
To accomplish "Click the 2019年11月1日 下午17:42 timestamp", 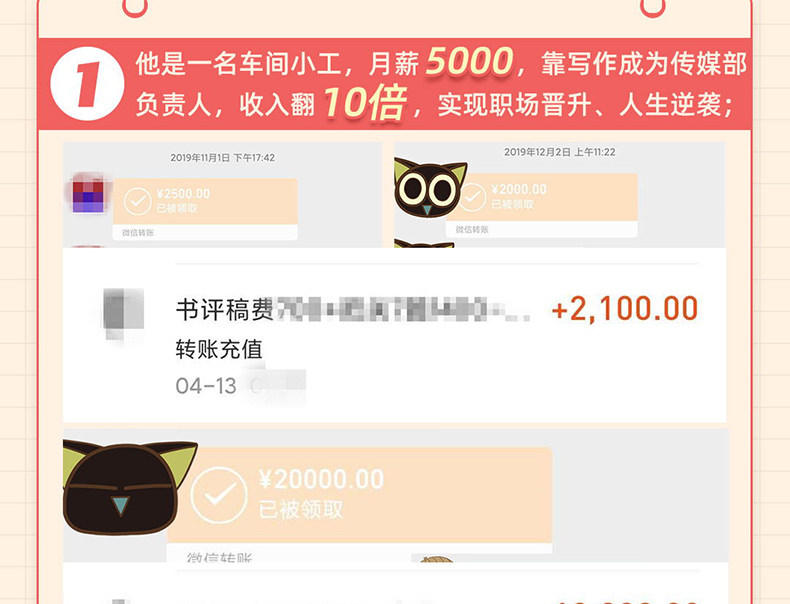I will click(223, 158).
